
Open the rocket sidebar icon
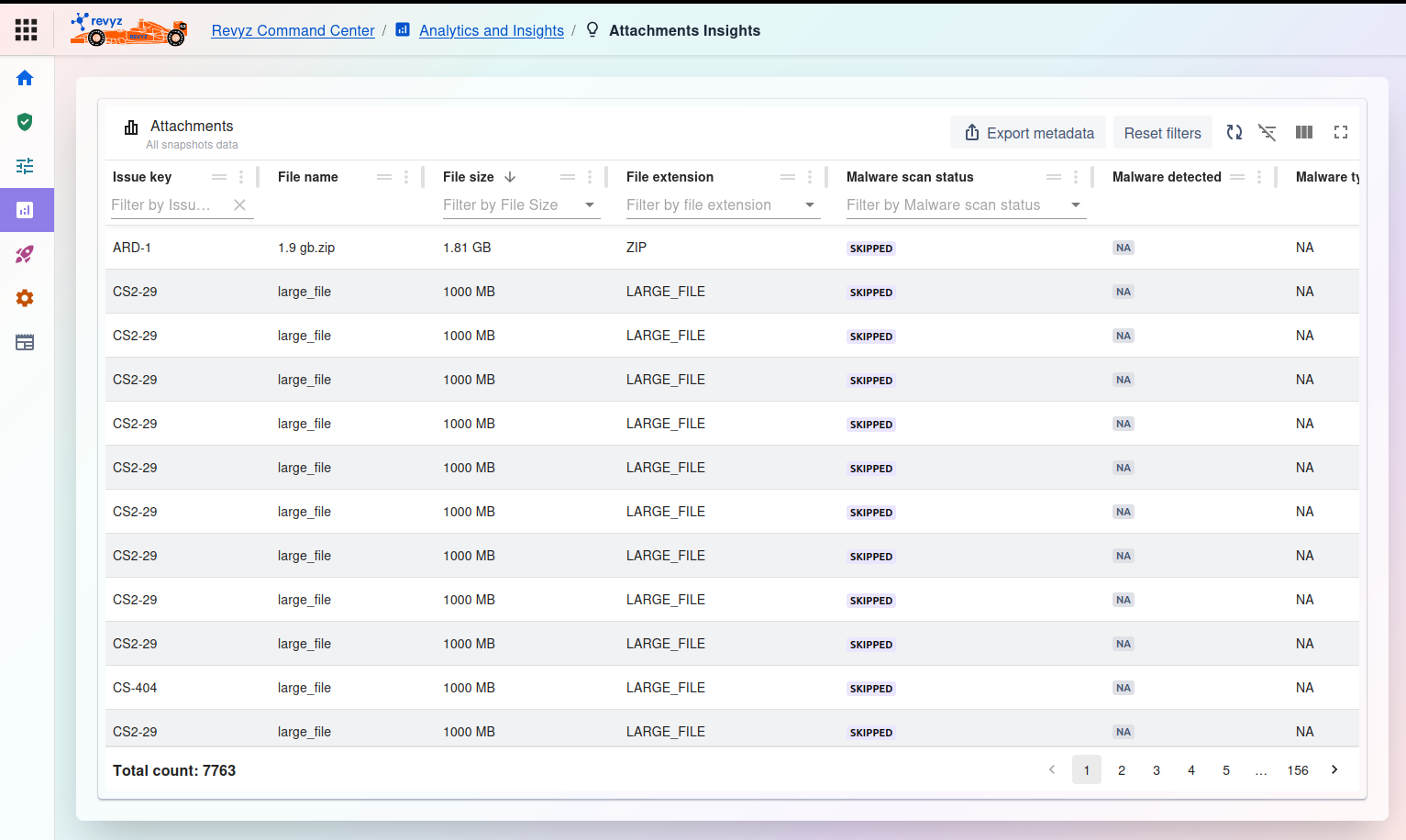point(25,254)
